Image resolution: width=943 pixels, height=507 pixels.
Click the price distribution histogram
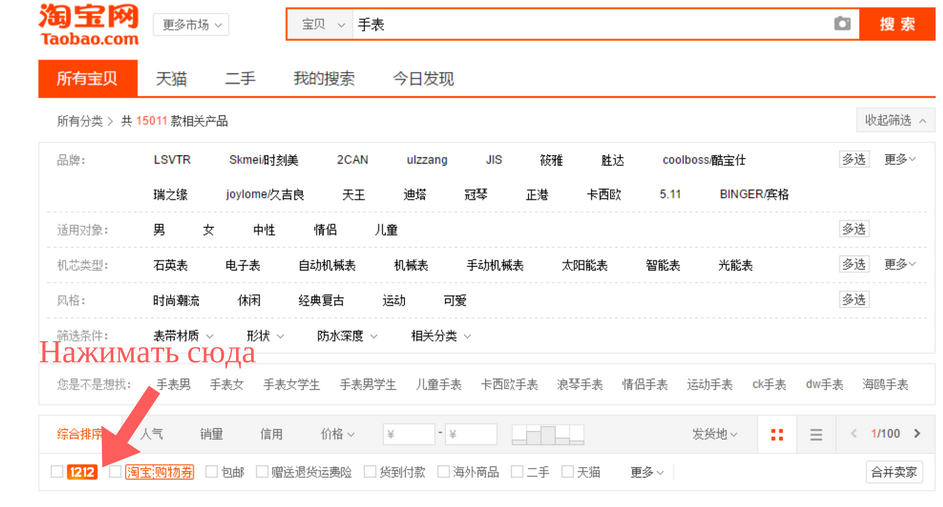point(546,434)
